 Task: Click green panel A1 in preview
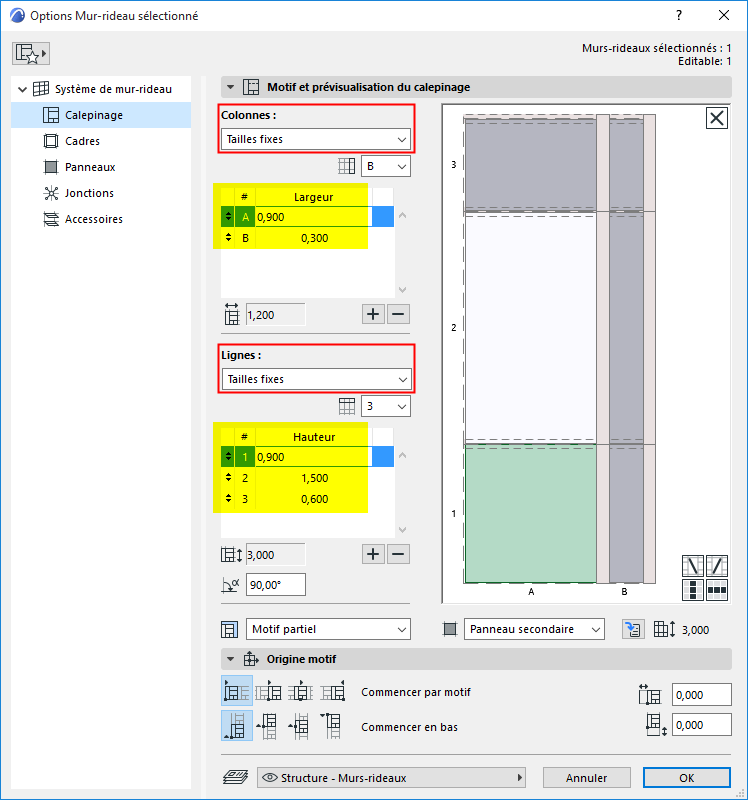point(531,513)
